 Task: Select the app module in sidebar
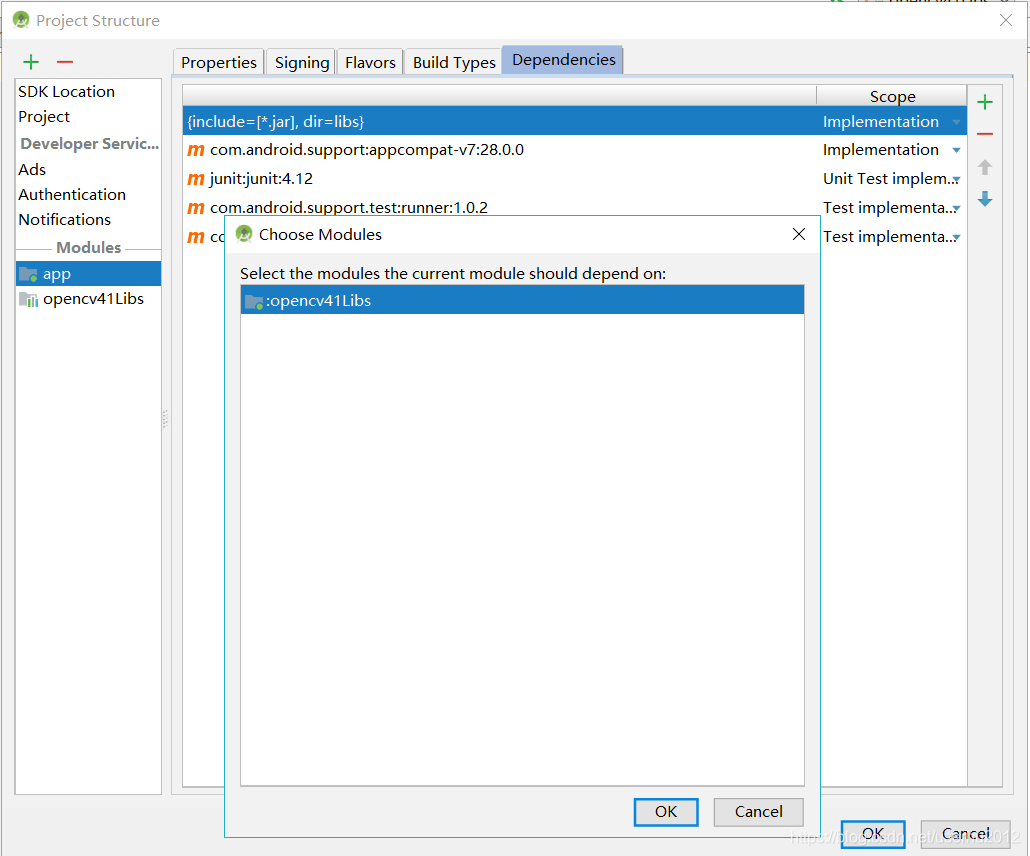[x=57, y=274]
